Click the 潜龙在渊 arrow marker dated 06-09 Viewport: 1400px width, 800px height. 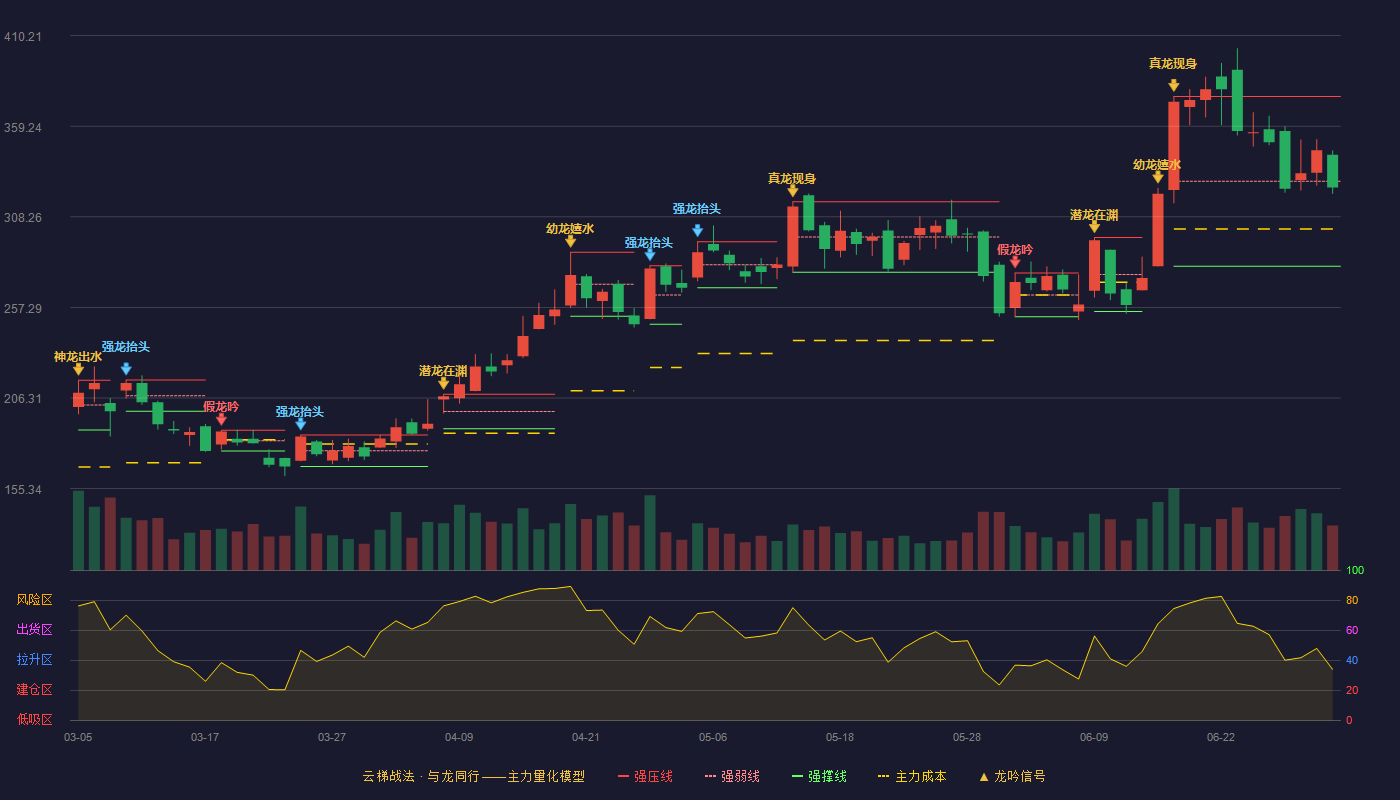pos(1094,227)
